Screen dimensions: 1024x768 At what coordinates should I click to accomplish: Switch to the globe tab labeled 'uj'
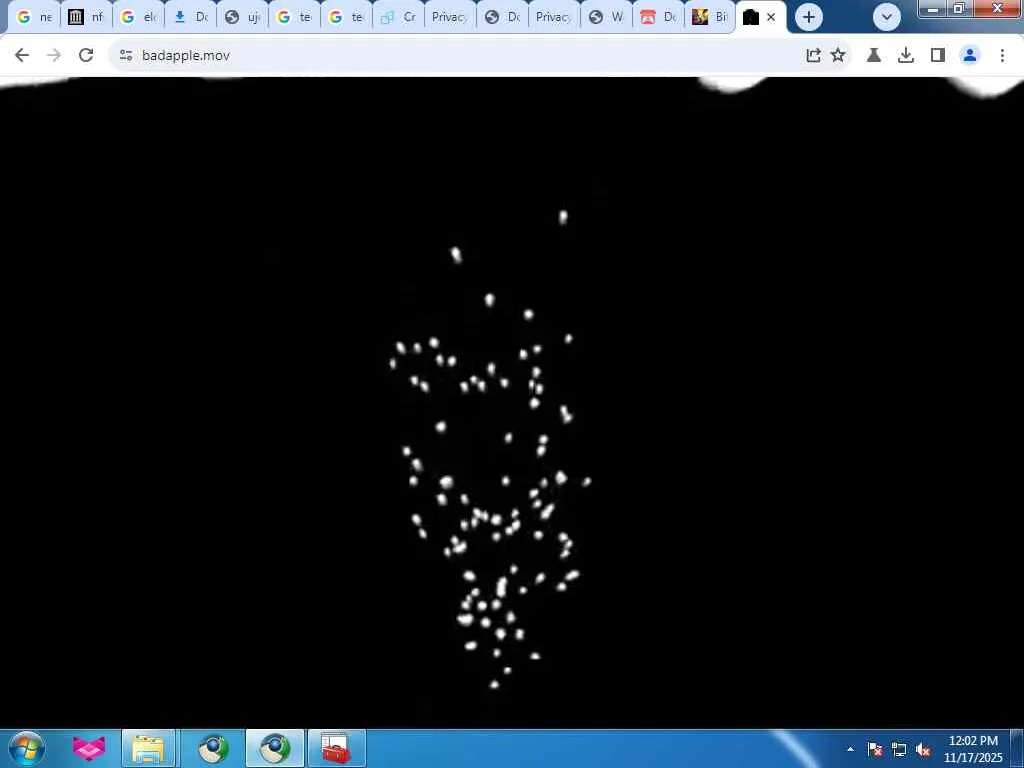242,18
